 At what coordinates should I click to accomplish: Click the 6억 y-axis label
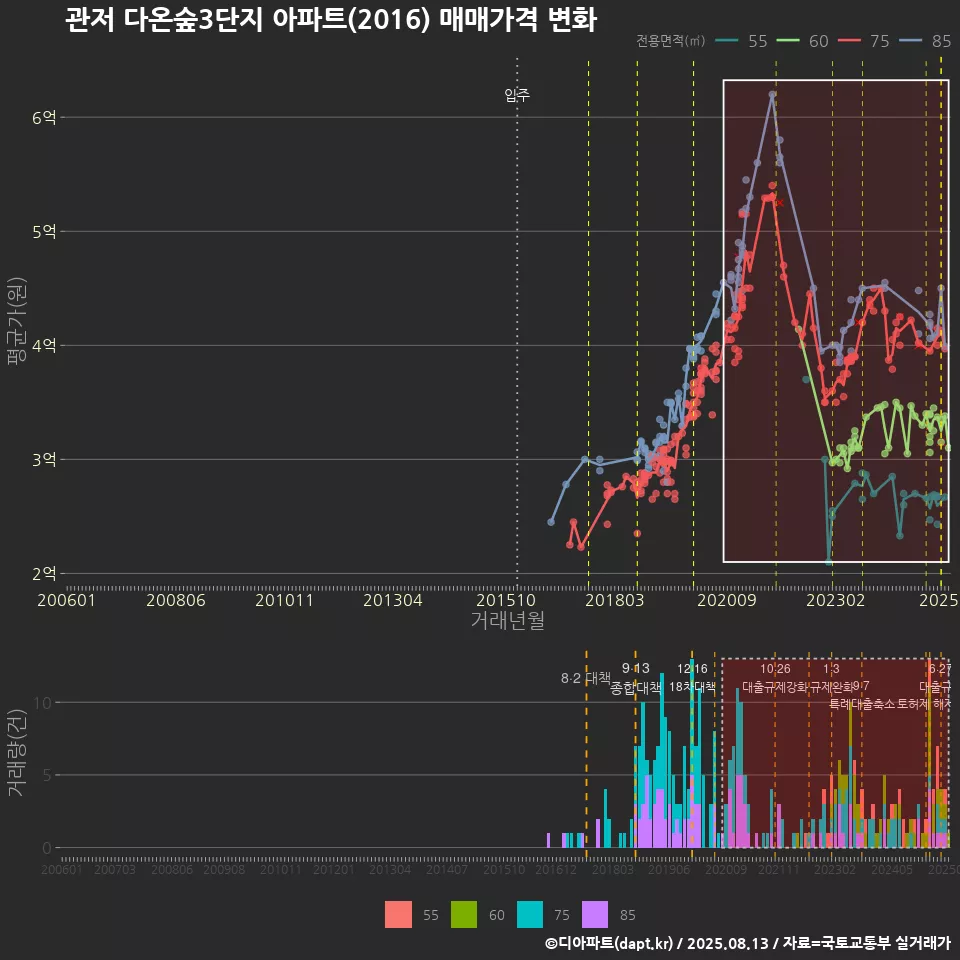[x=44, y=118]
